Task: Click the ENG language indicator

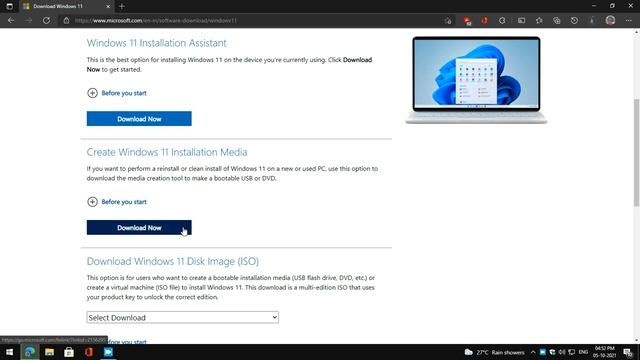Action: (583, 352)
